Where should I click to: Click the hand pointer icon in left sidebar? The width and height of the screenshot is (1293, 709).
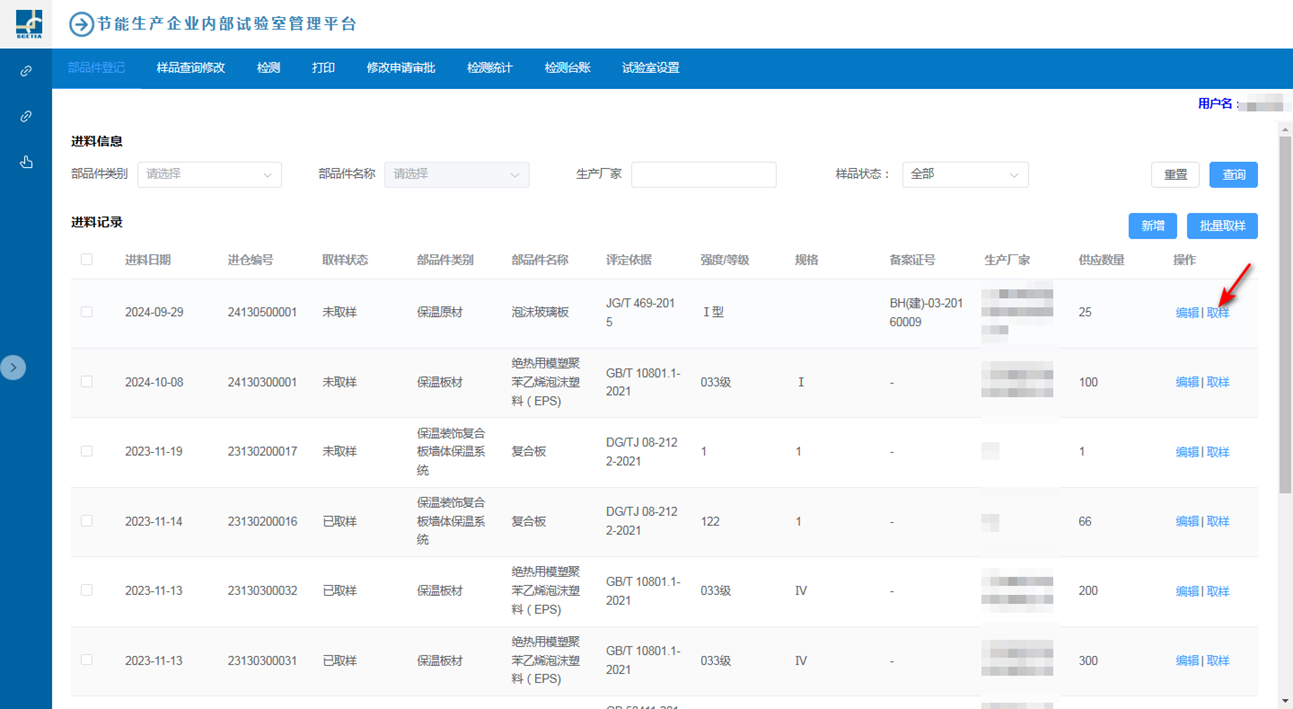(26, 162)
